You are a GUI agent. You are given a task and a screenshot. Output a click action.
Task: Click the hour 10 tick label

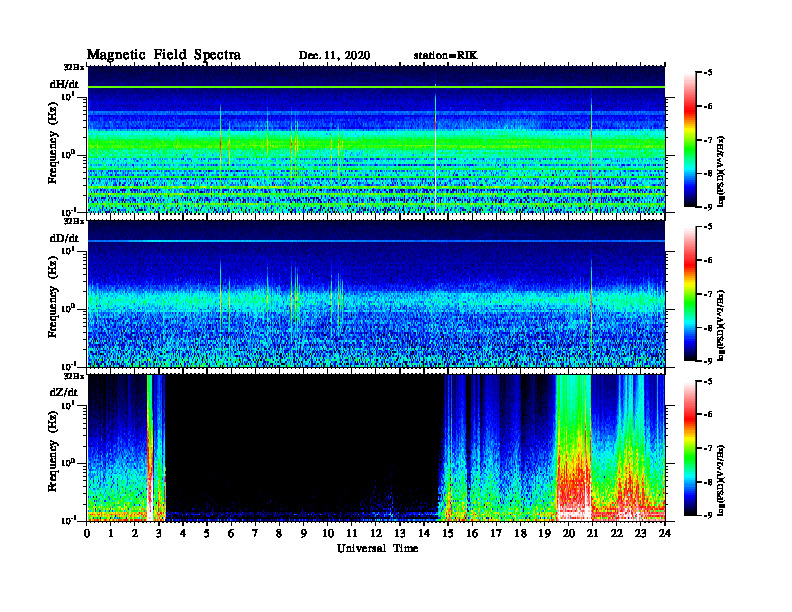click(x=328, y=533)
